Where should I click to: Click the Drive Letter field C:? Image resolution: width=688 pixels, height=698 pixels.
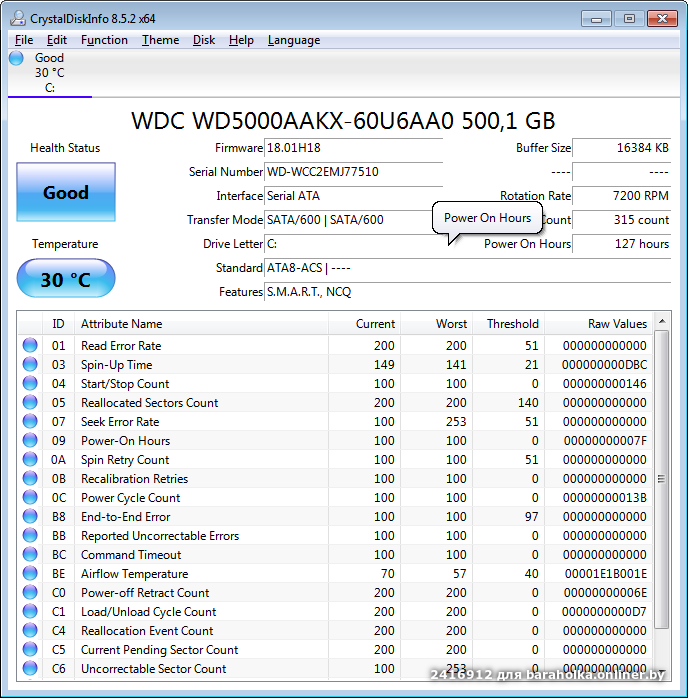pyautogui.click(x=353, y=244)
